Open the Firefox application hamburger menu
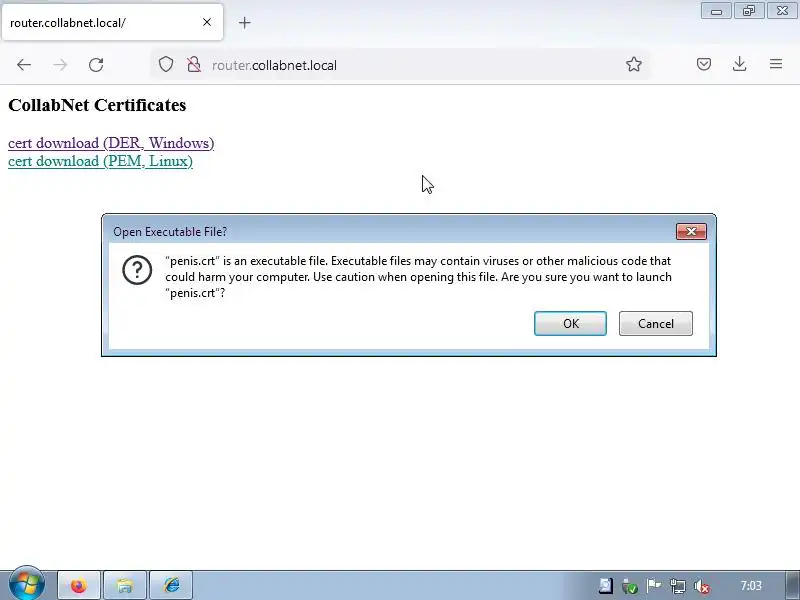 (776, 64)
